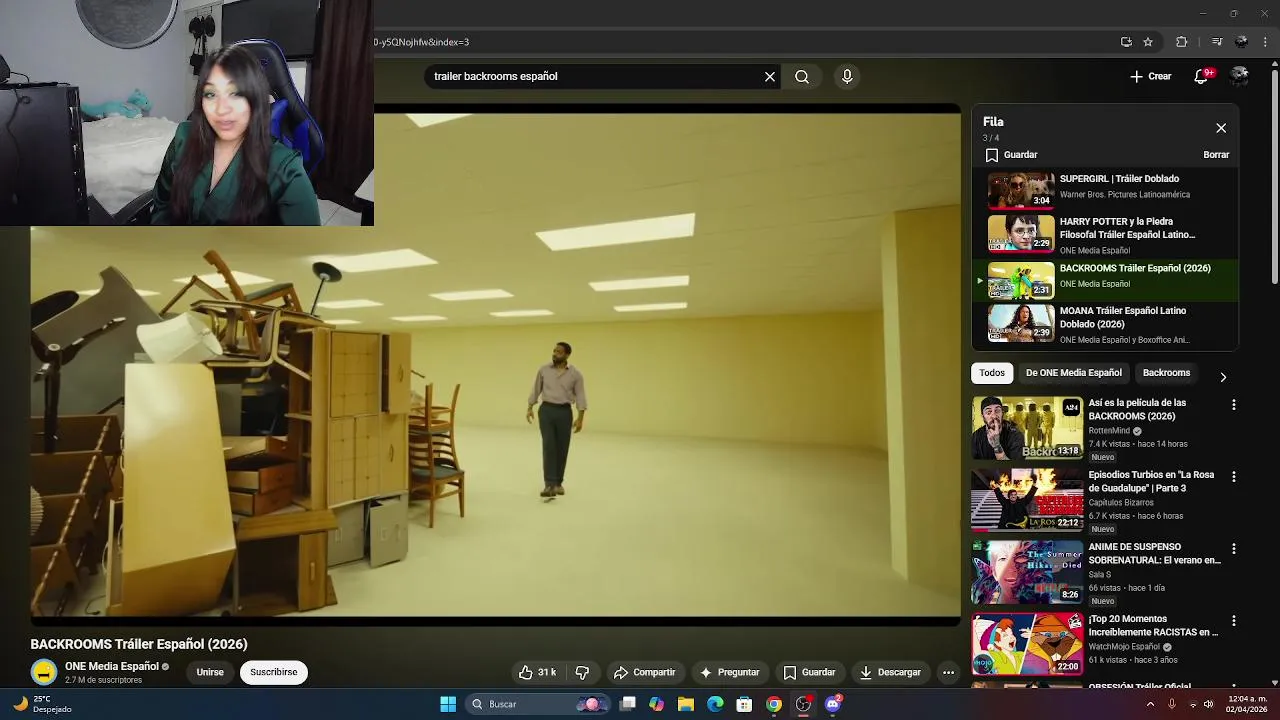Show more filter chips with arrow

[x=1222, y=377]
